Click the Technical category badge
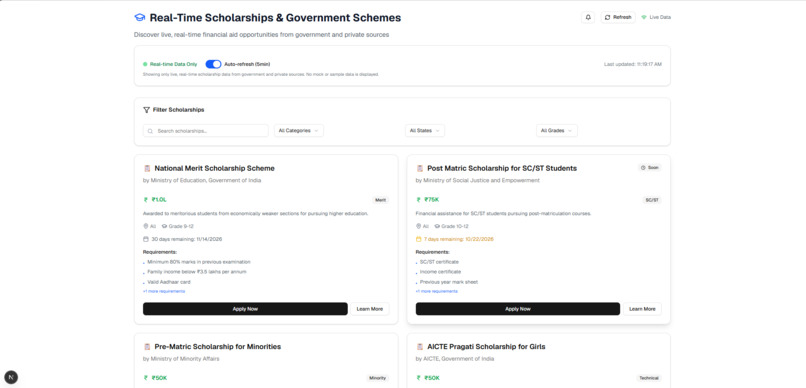The image size is (806, 388). coord(649,378)
